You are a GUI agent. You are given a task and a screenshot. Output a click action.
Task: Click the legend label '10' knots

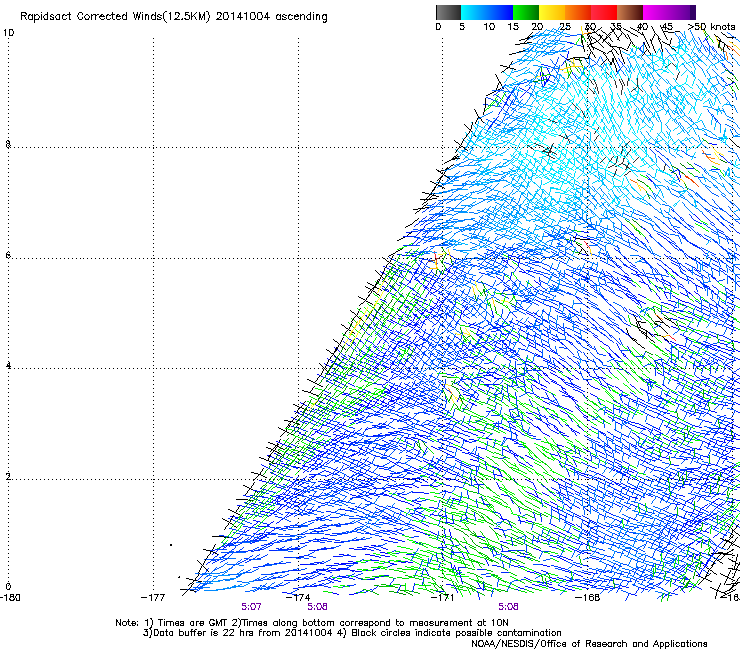[489, 27]
